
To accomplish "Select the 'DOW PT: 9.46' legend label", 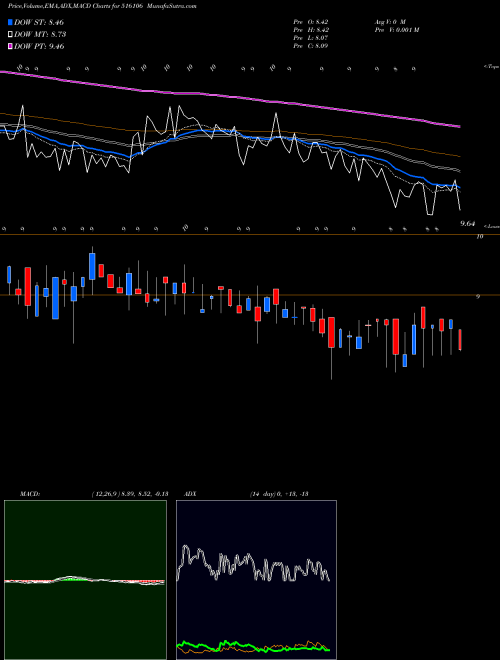I will click(x=39, y=46).
